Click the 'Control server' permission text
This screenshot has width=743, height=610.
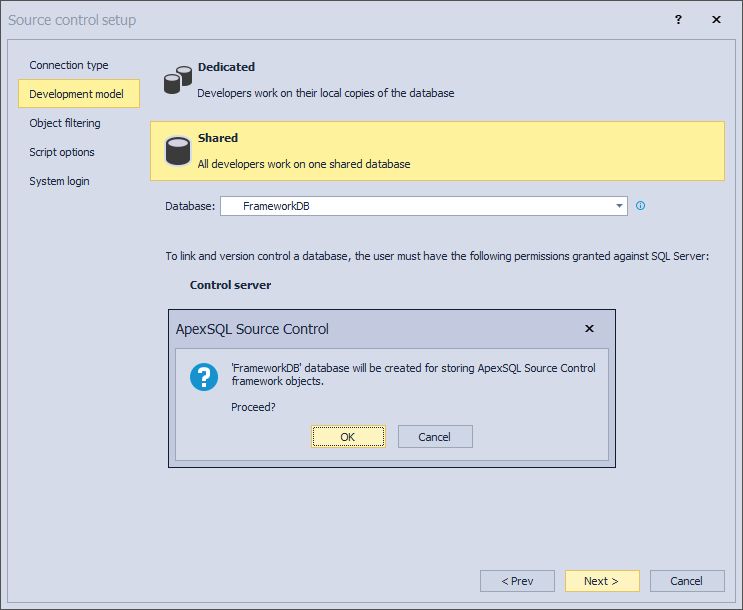(230, 285)
